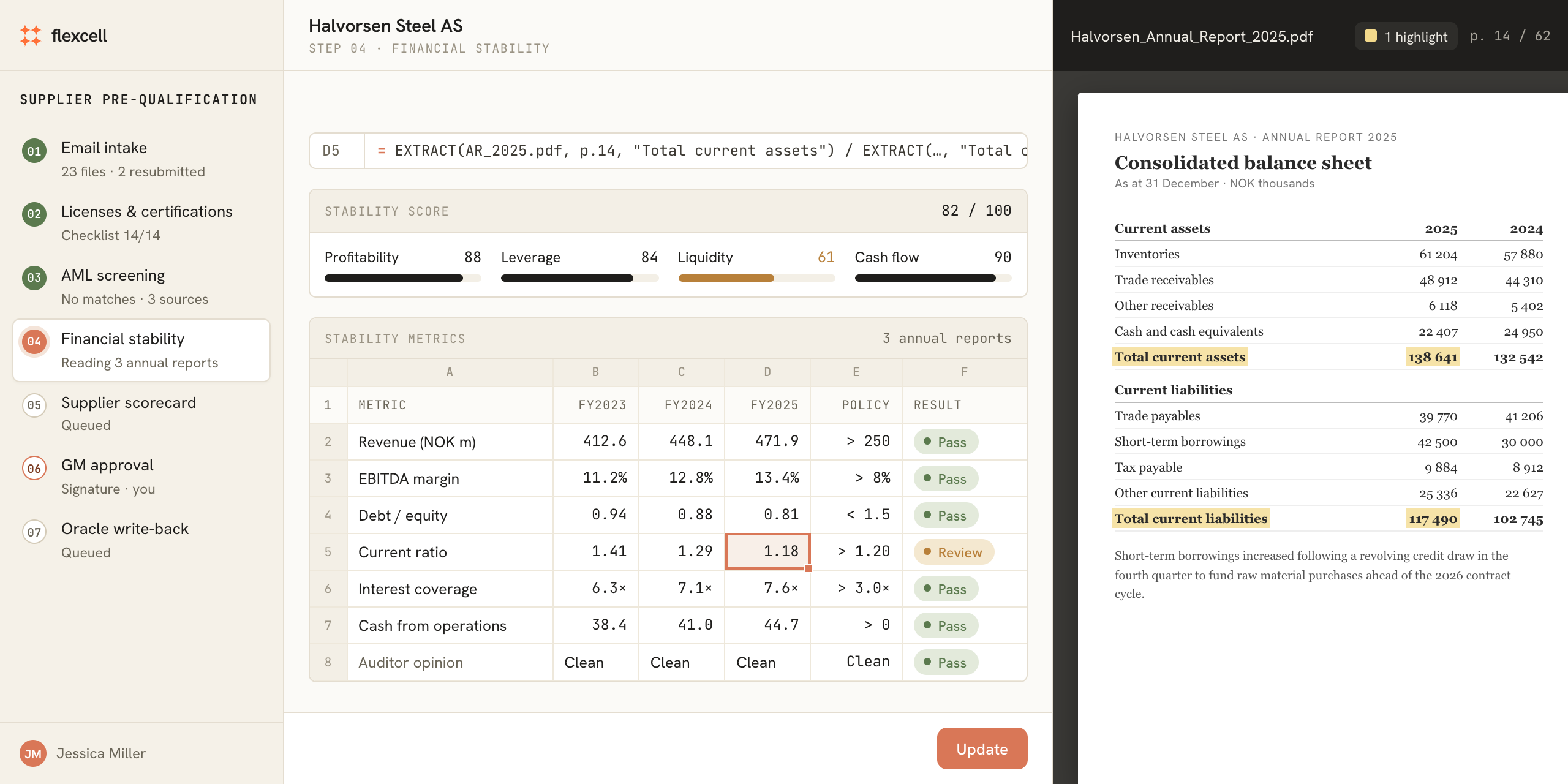Click the step 05 Supplier scorecard badge
The height and width of the screenshot is (784, 1568).
tap(34, 405)
